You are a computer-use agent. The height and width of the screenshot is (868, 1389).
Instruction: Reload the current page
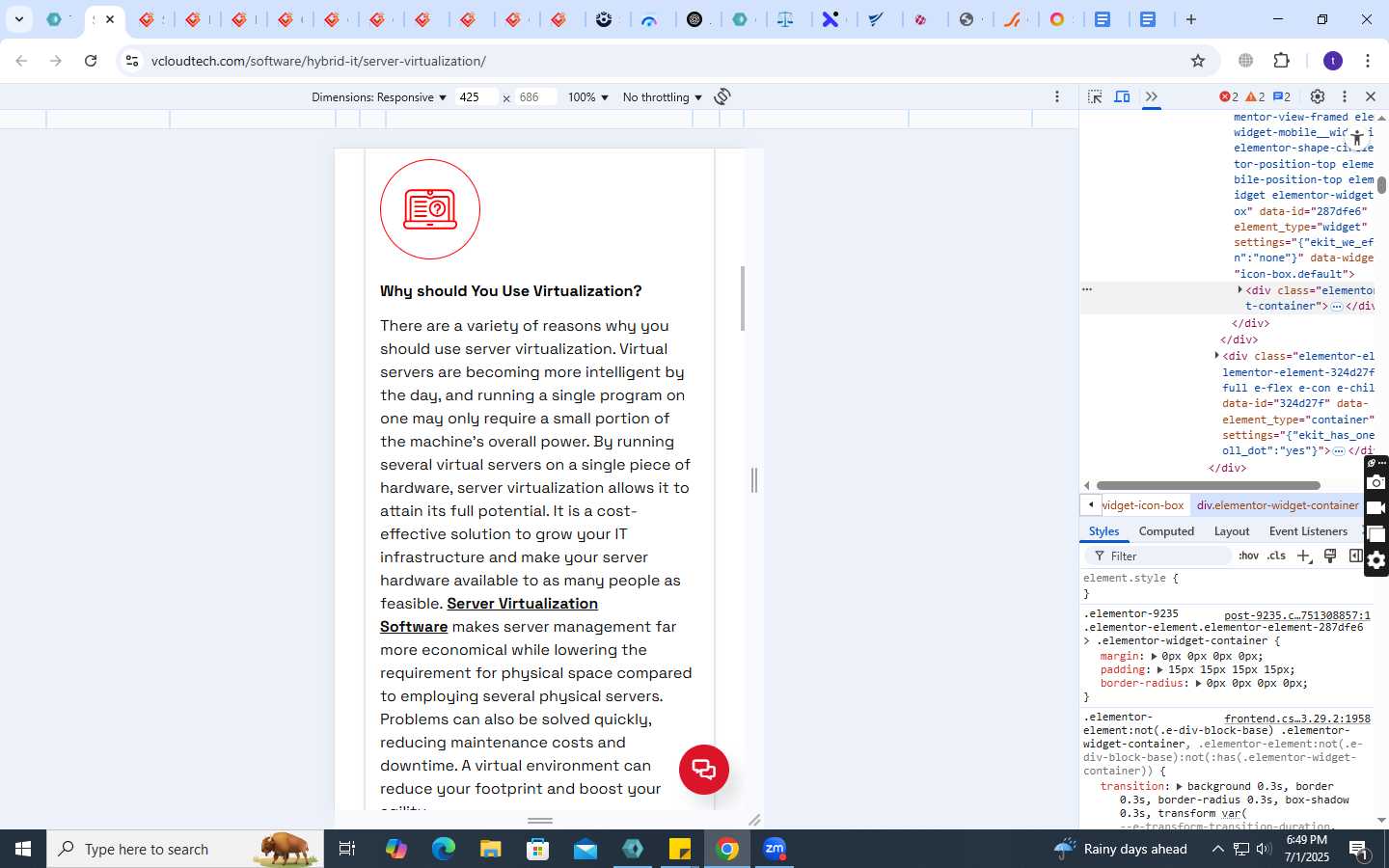click(x=91, y=61)
